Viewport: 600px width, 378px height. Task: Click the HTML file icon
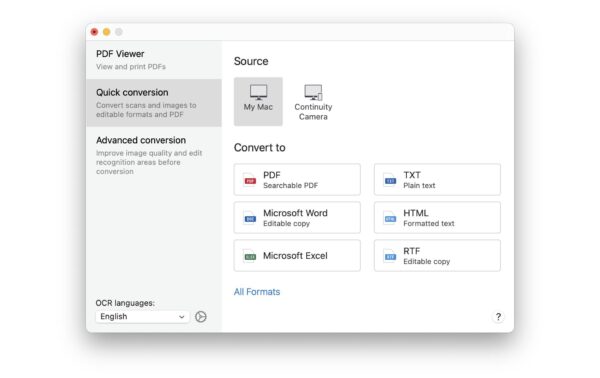[x=390, y=218]
